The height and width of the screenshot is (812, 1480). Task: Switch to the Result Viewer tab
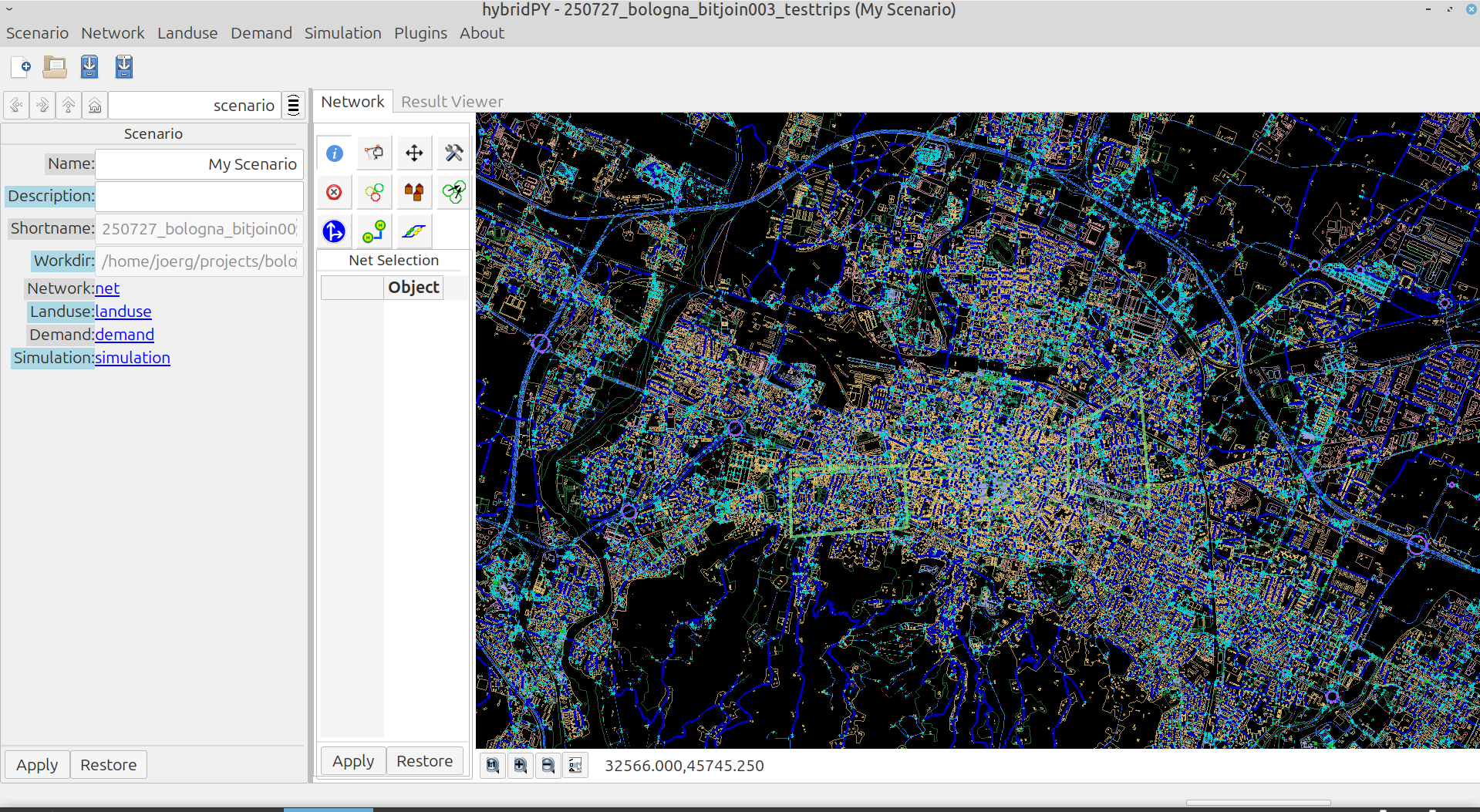point(452,102)
